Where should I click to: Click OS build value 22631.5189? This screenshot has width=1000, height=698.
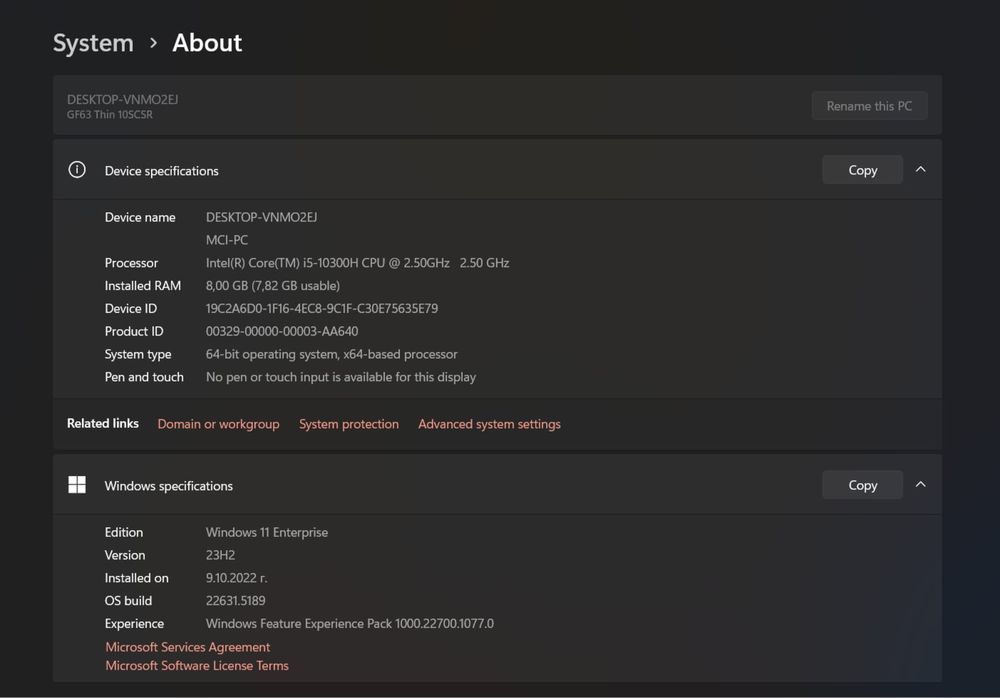pyautogui.click(x=235, y=601)
